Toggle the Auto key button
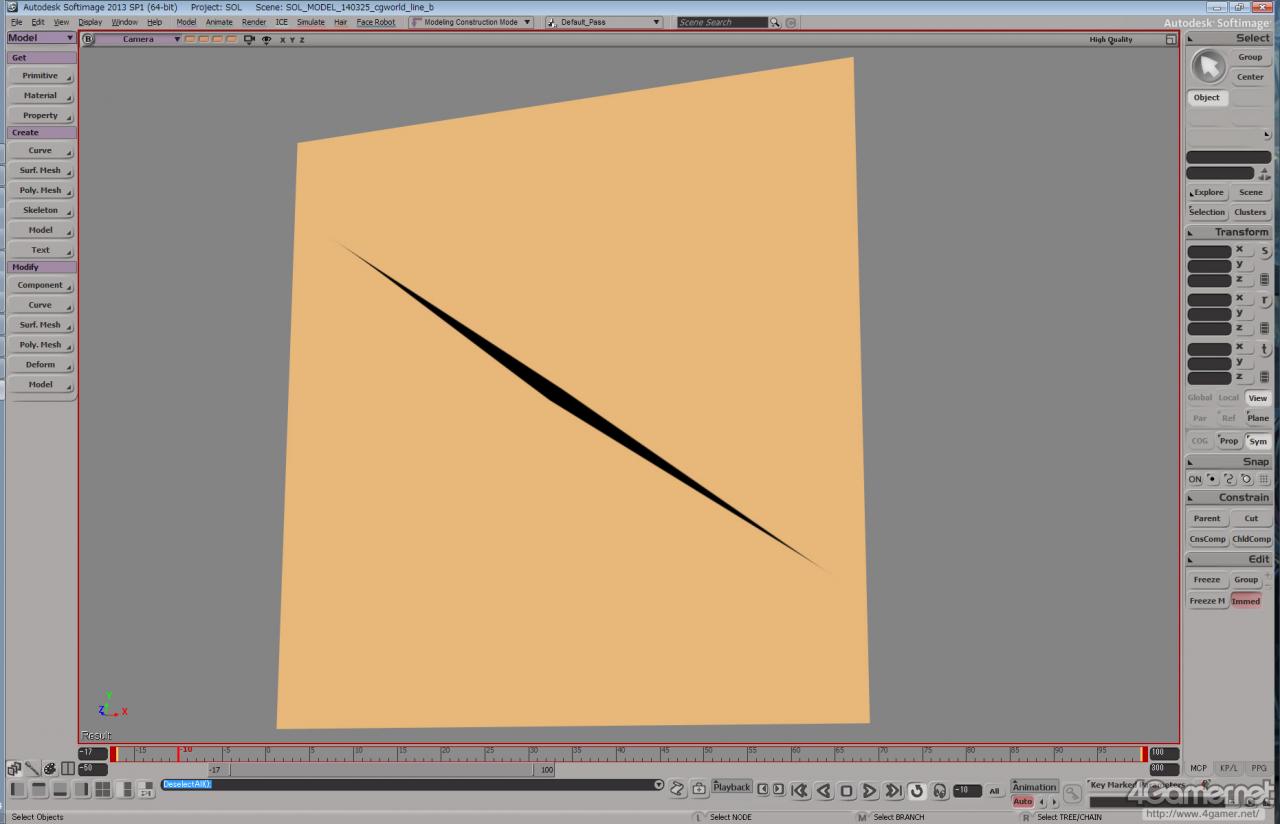Screen dimensions: 1280x824 click(x=1023, y=801)
